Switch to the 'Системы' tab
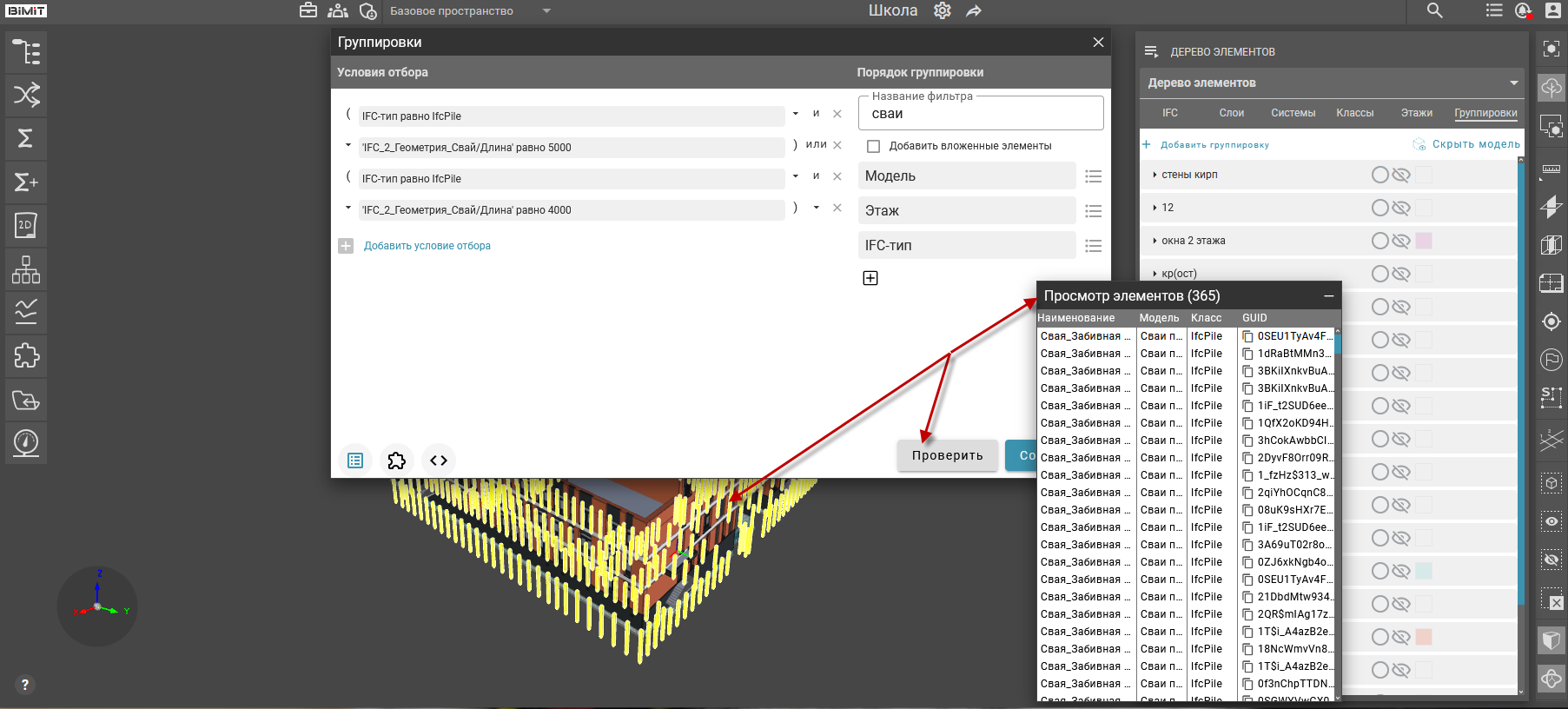Viewport: 1568px width, 709px height. pos(1293,113)
